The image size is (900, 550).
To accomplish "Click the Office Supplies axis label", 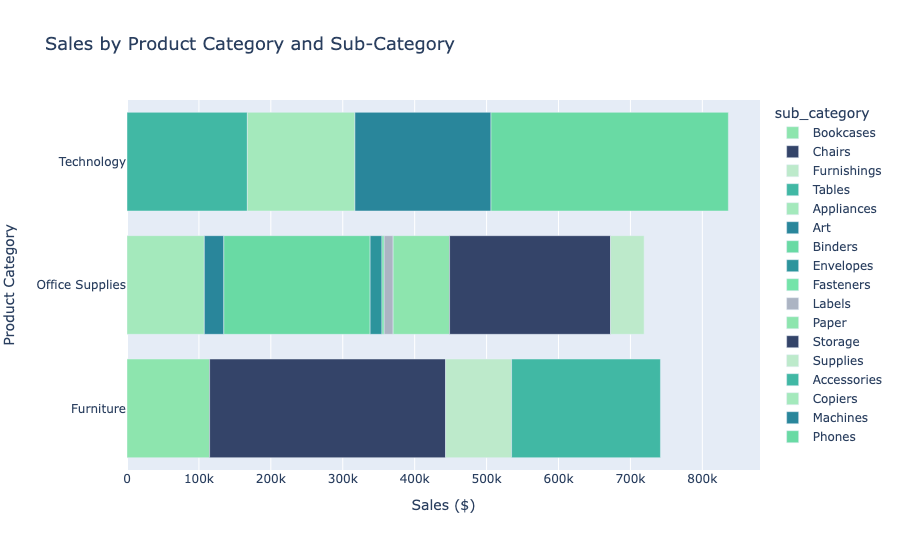I will tap(81, 285).
